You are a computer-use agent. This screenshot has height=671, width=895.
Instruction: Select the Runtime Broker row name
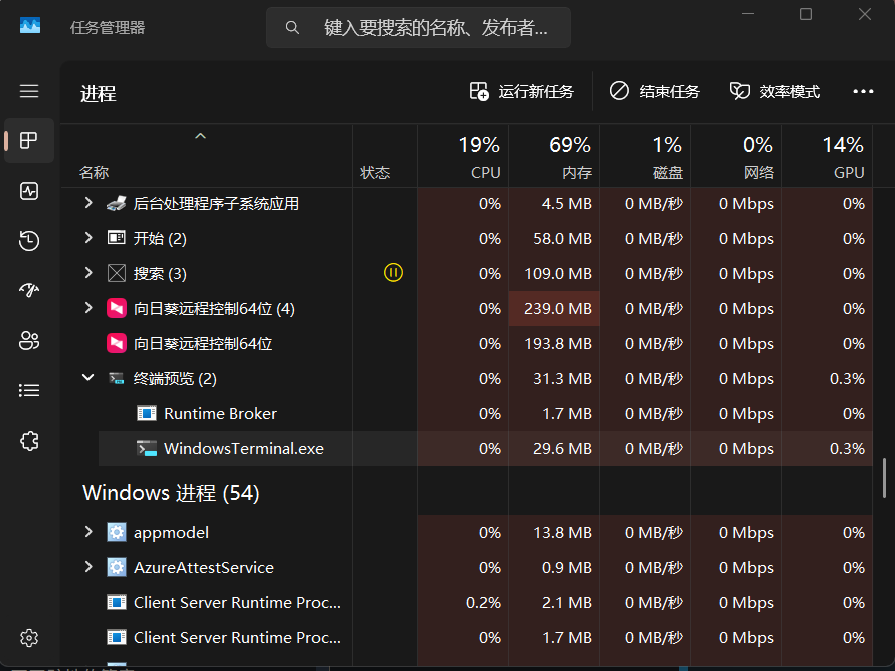click(x=220, y=413)
